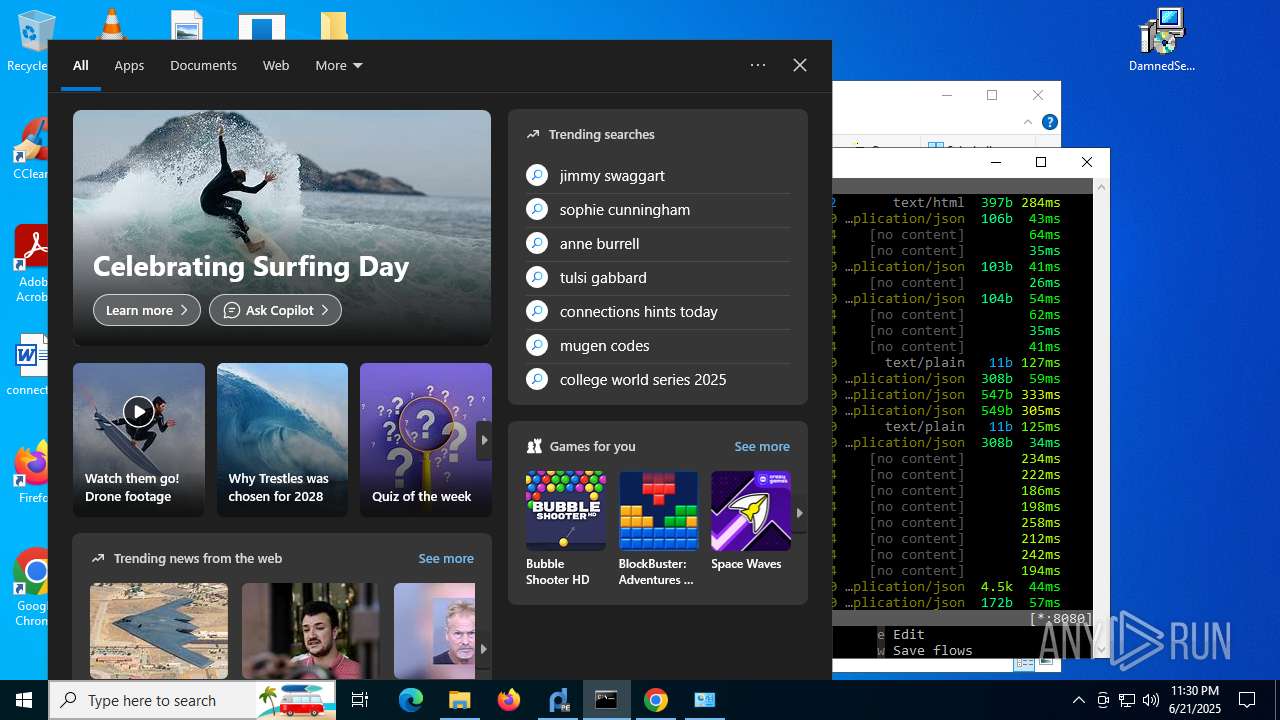Select the Documents search tab
Image resolution: width=1280 pixels, height=720 pixels.
[x=203, y=65]
